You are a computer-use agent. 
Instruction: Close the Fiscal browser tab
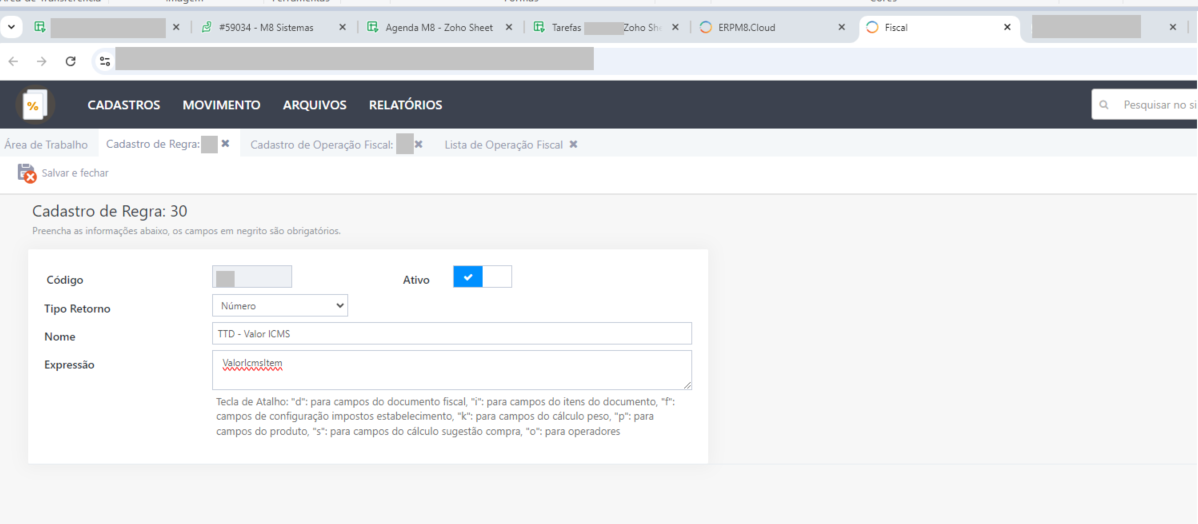[1007, 27]
